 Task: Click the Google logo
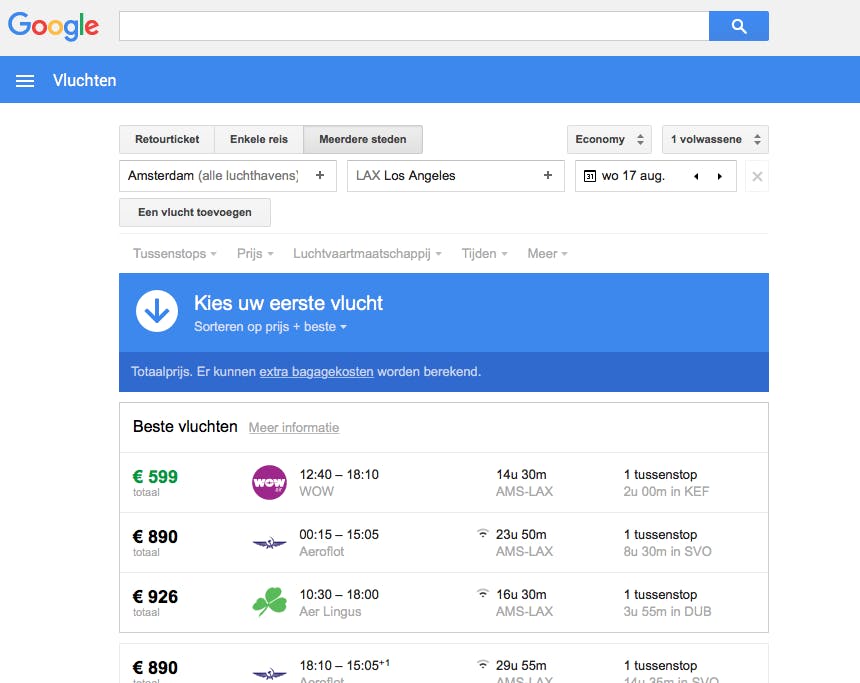tap(54, 27)
